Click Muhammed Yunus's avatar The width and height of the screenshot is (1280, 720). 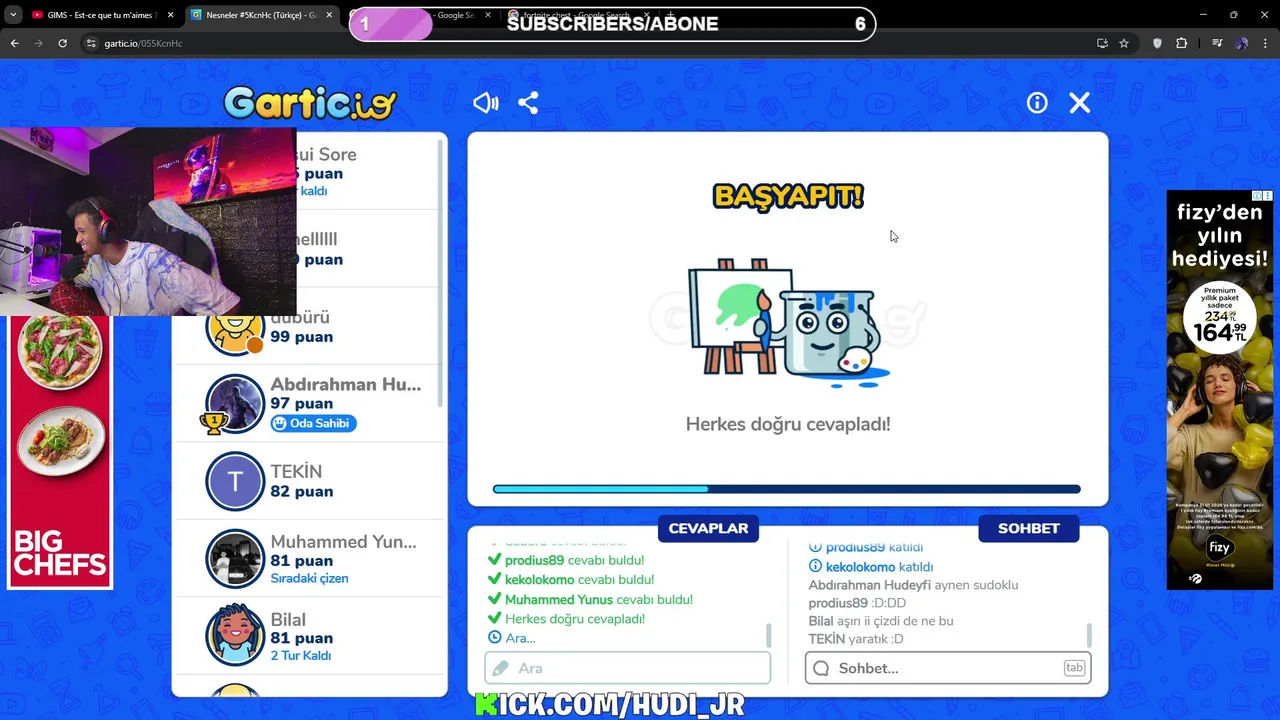coord(235,559)
